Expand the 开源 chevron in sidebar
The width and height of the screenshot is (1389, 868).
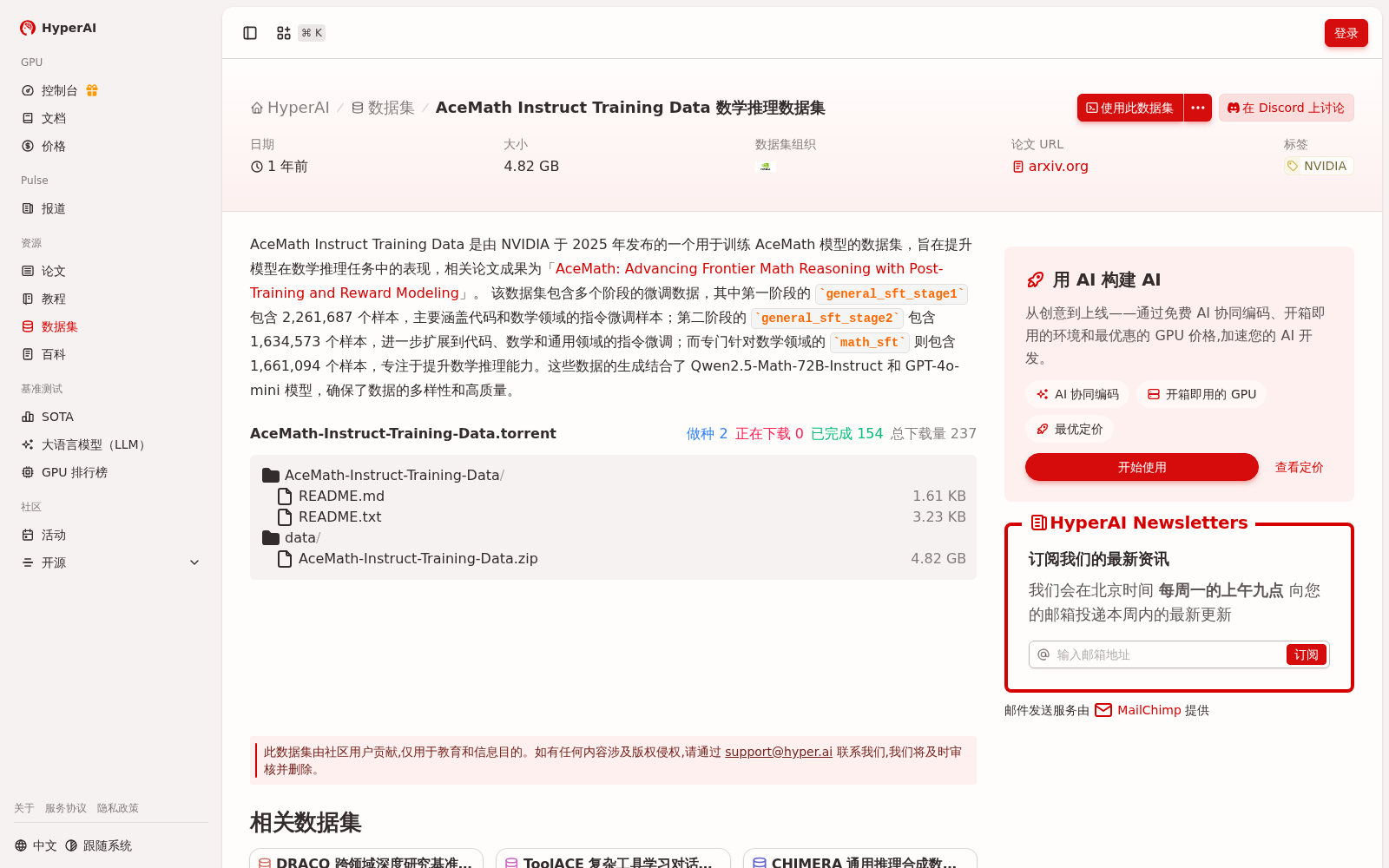(194, 562)
